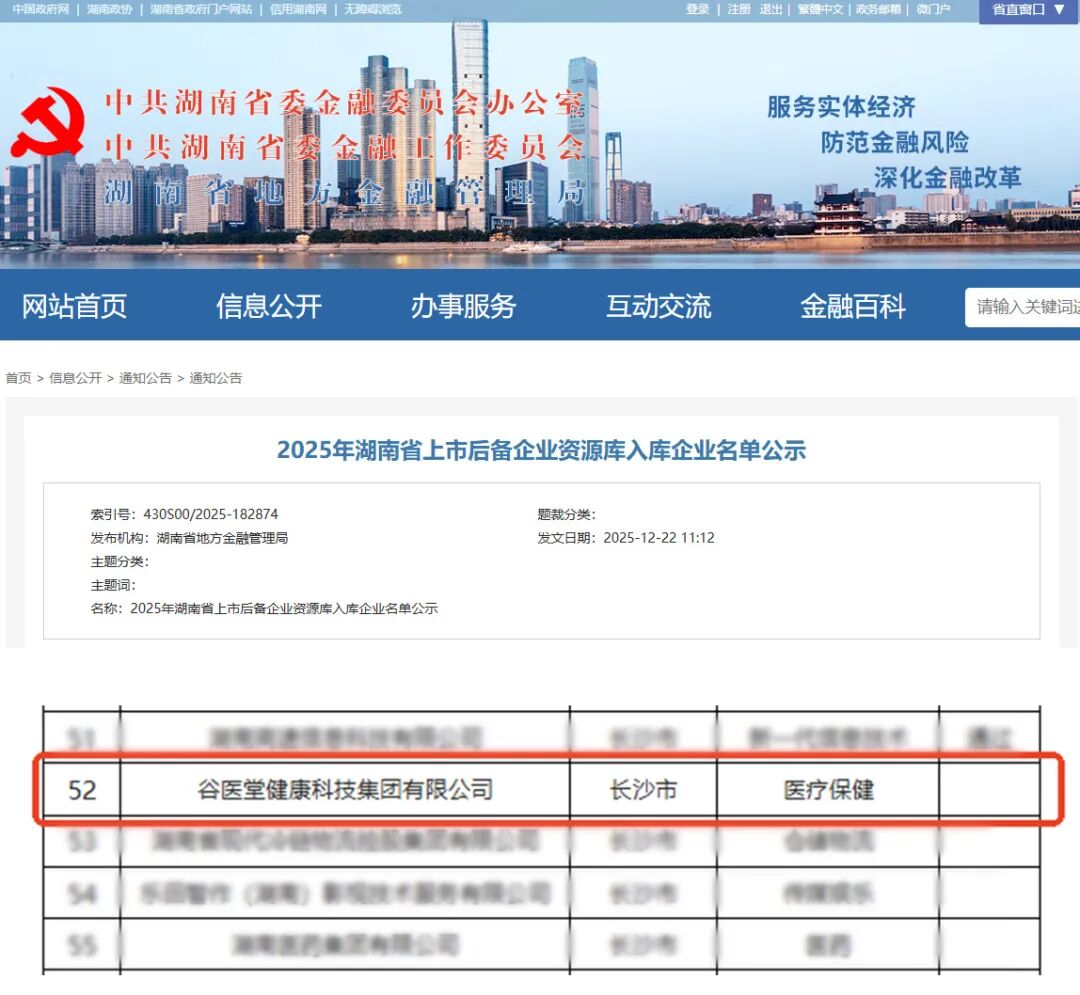The image size is (1080, 995).
Task: Click 首页 in the breadcrumb
Action: pyautogui.click(x=18, y=378)
